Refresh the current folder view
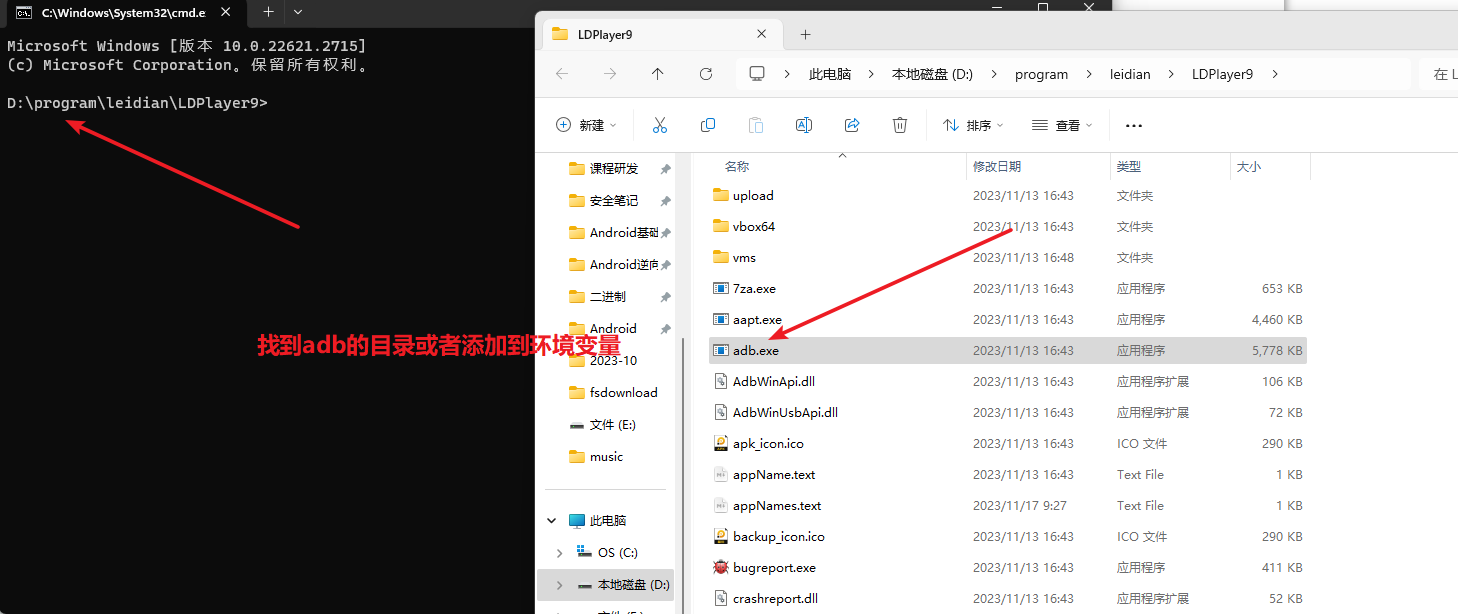This screenshot has width=1458, height=614. click(x=706, y=74)
